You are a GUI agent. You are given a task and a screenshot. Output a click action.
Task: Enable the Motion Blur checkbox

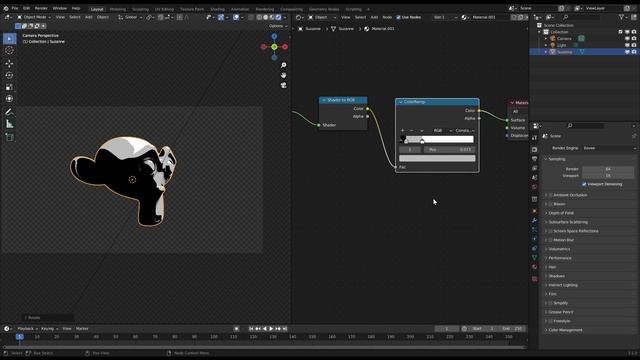pos(550,240)
